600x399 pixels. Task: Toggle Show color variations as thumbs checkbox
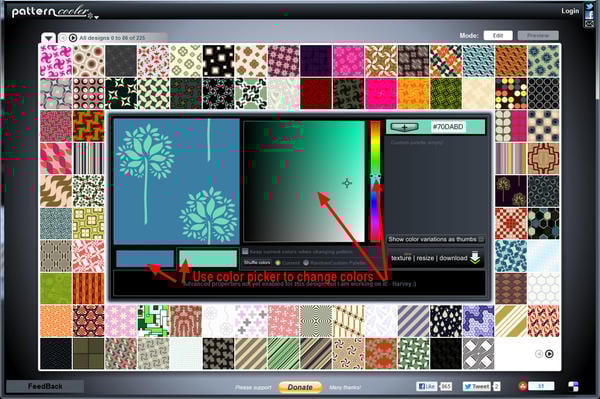481,239
